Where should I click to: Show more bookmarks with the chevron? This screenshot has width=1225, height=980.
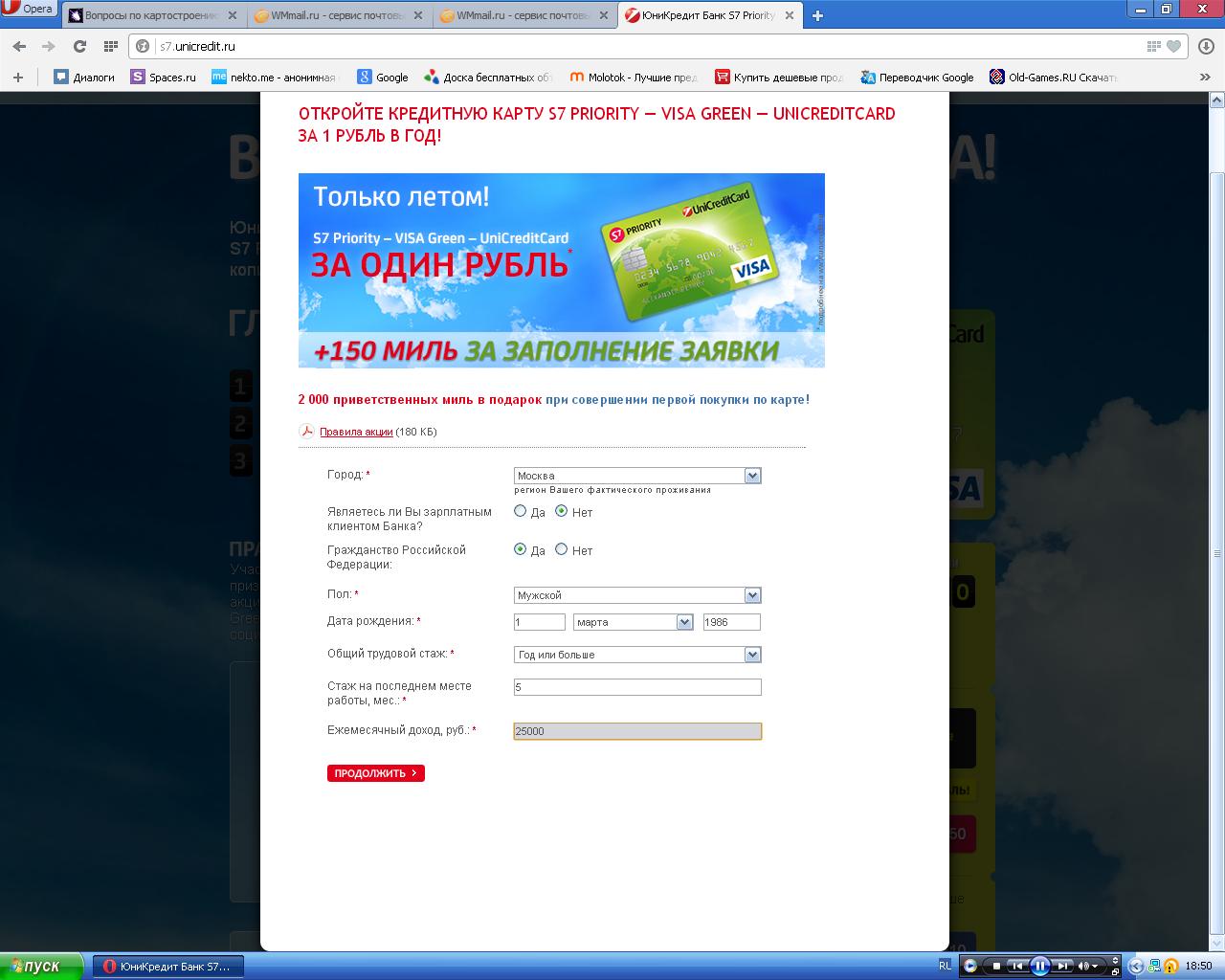tap(1205, 78)
